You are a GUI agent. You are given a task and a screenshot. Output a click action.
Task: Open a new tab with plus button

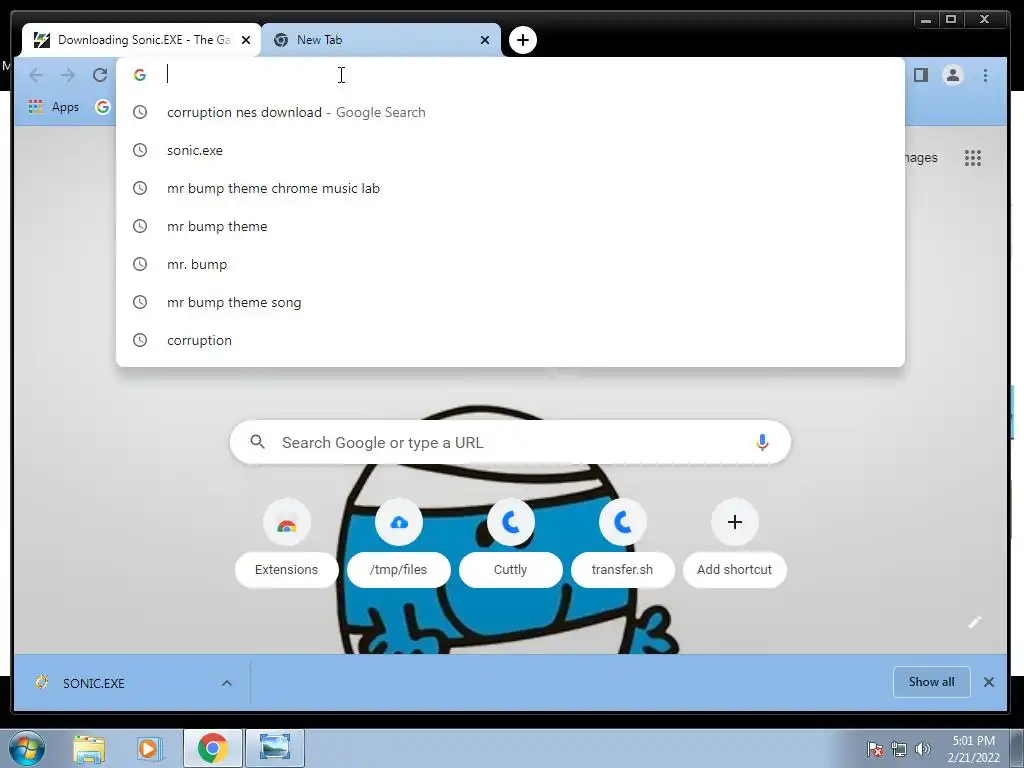tap(522, 40)
